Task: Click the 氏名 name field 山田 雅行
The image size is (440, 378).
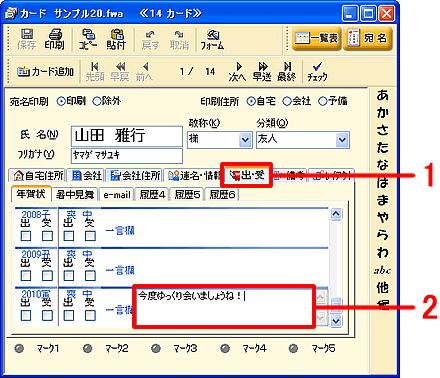Action: tap(127, 136)
